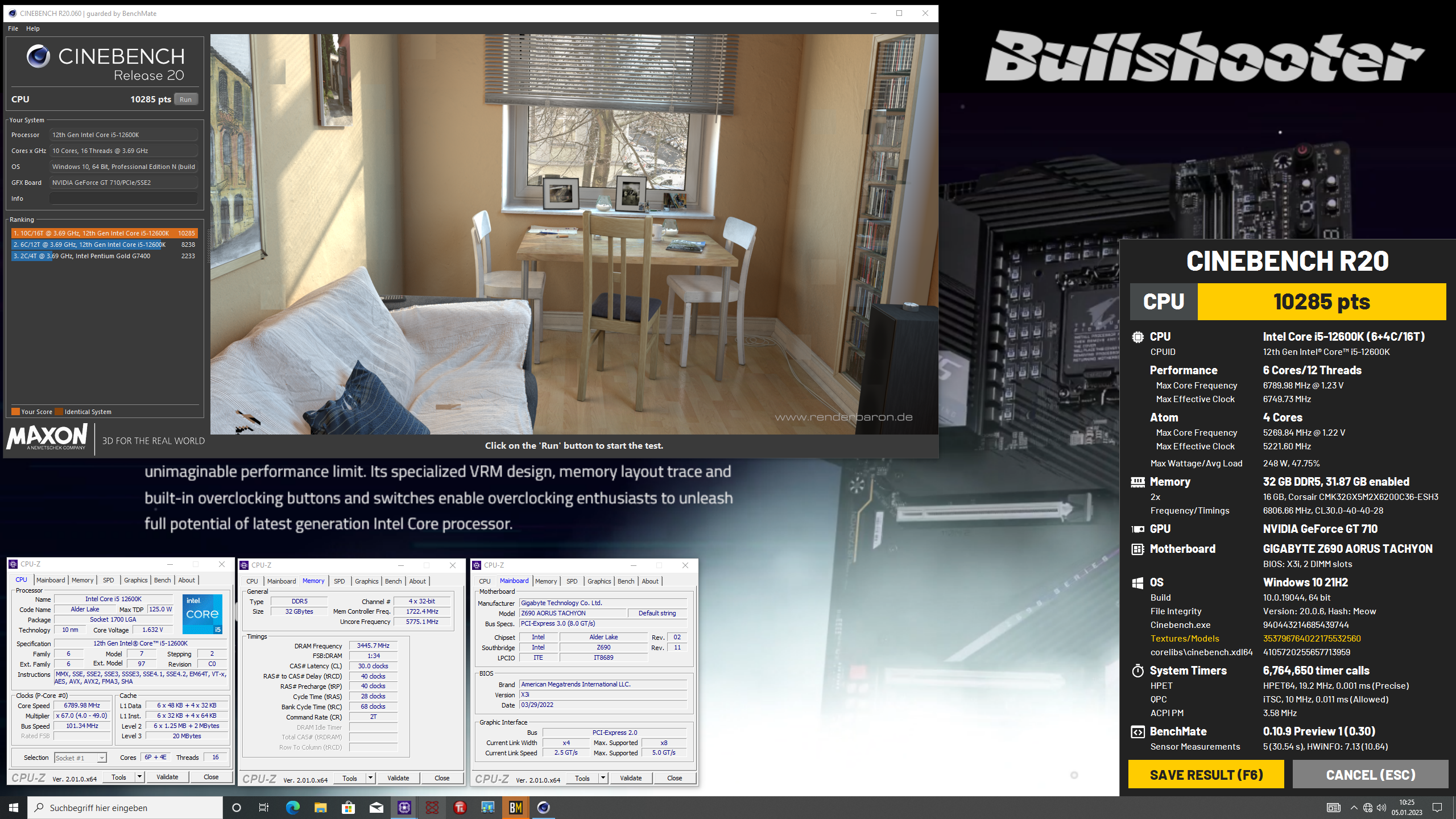Click the BenchMate Motherboard icon

coord(1137,549)
